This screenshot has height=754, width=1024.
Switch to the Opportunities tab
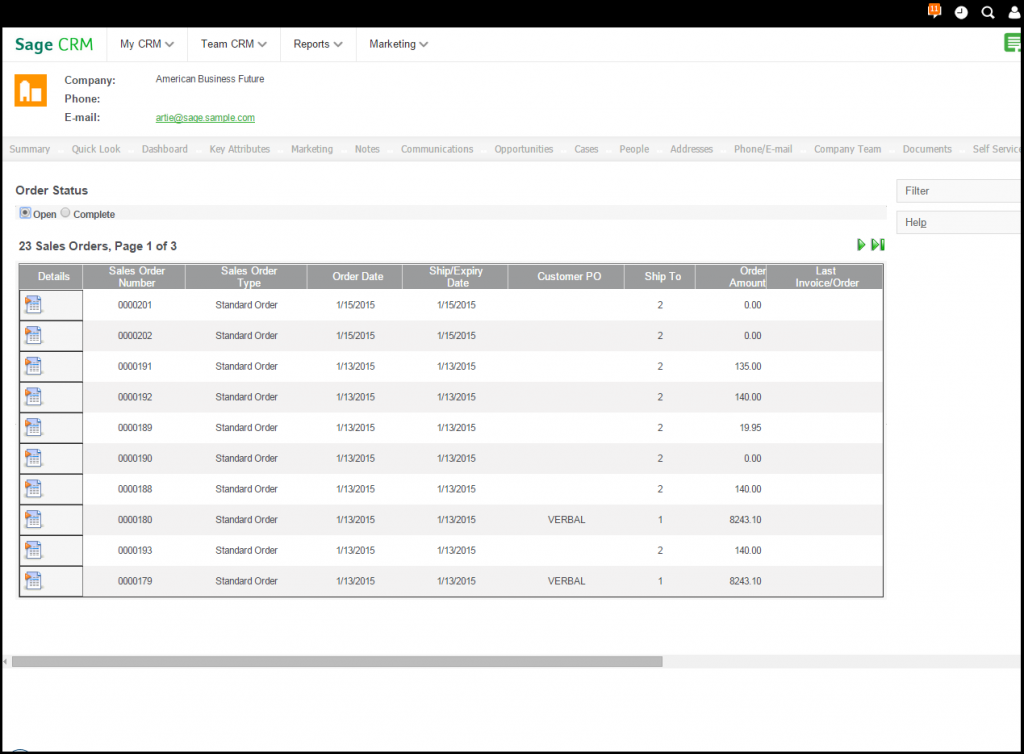(523, 149)
